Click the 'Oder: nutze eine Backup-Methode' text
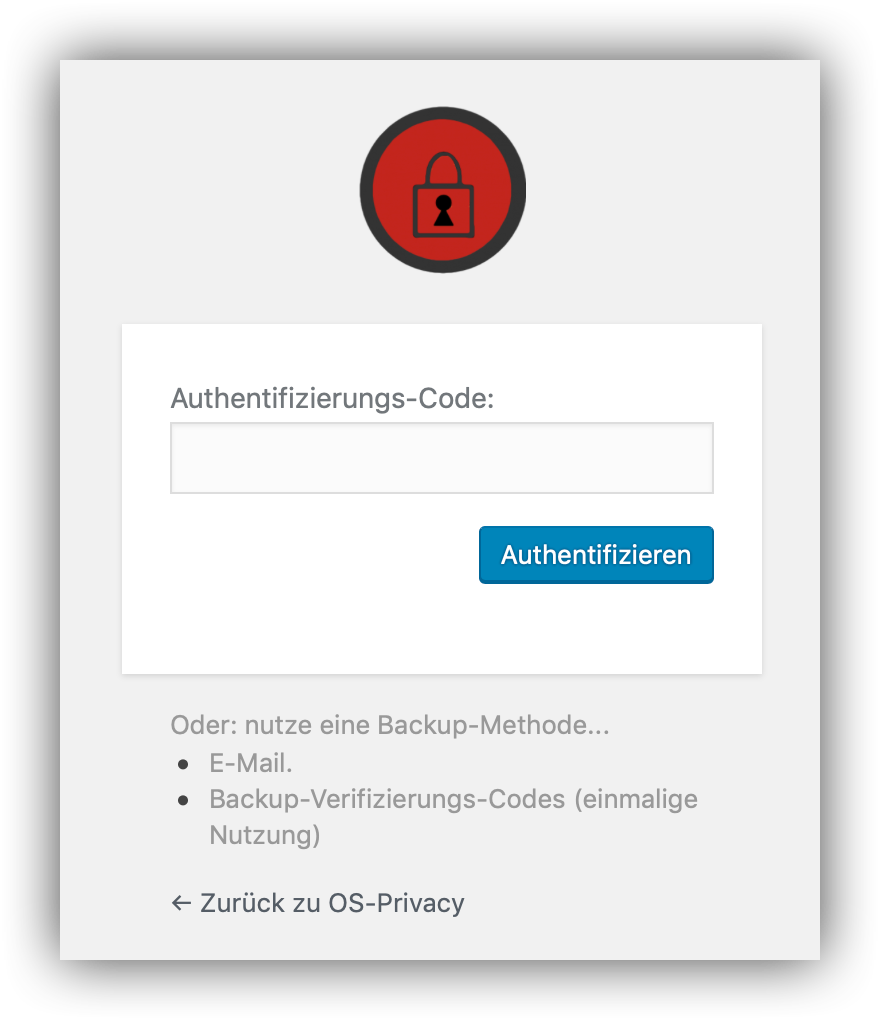Viewport: 880px width, 1020px height. (x=390, y=725)
